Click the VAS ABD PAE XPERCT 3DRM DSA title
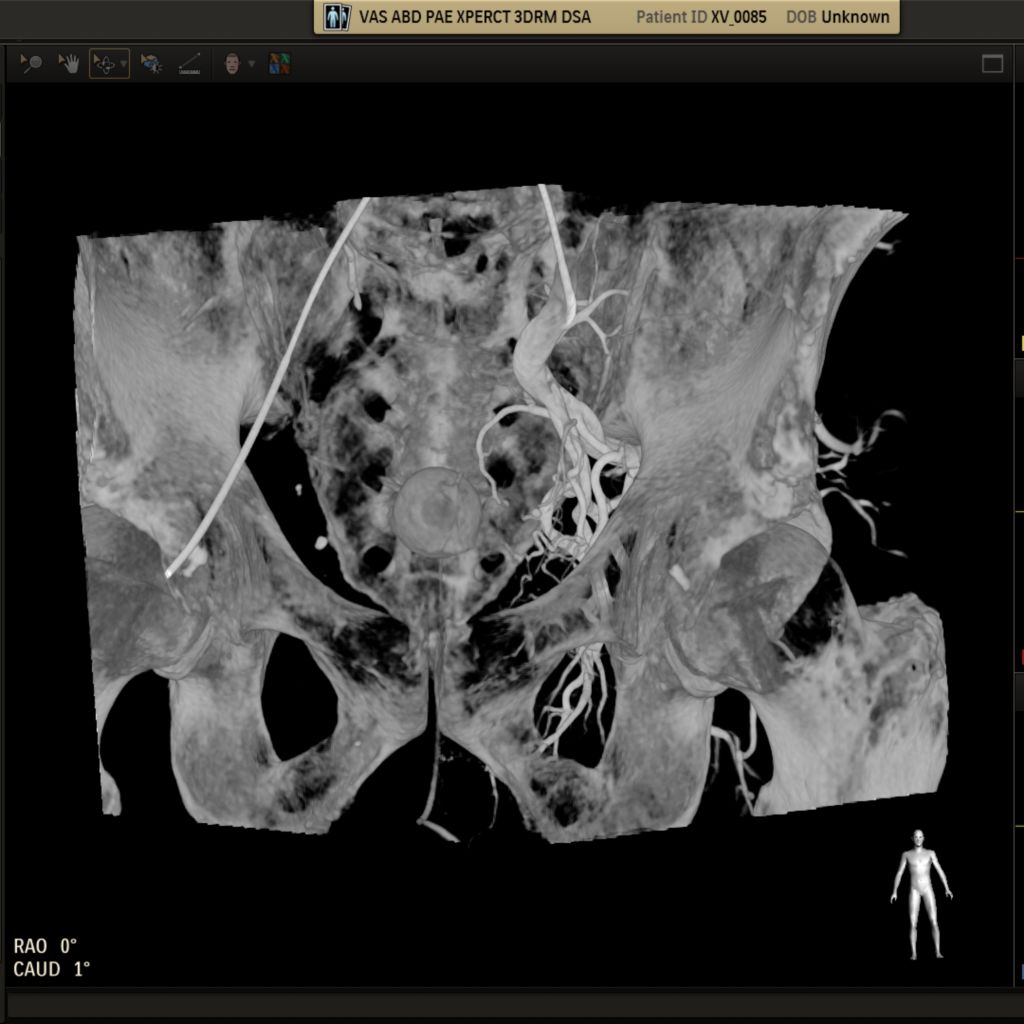The image size is (1024, 1024). 474,17
